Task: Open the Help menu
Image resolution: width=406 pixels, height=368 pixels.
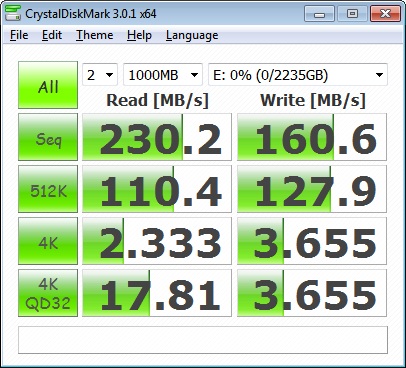Action: point(139,35)
